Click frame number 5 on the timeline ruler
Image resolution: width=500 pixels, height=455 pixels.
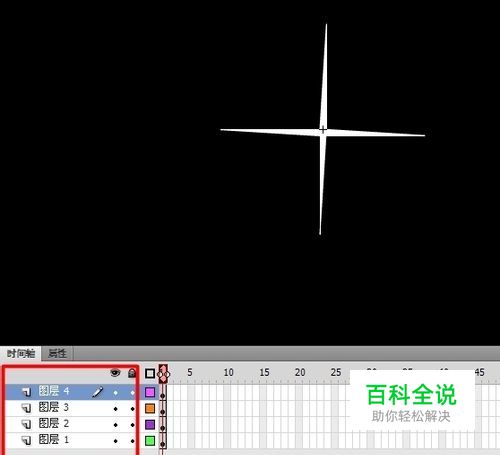click(190, 372)
